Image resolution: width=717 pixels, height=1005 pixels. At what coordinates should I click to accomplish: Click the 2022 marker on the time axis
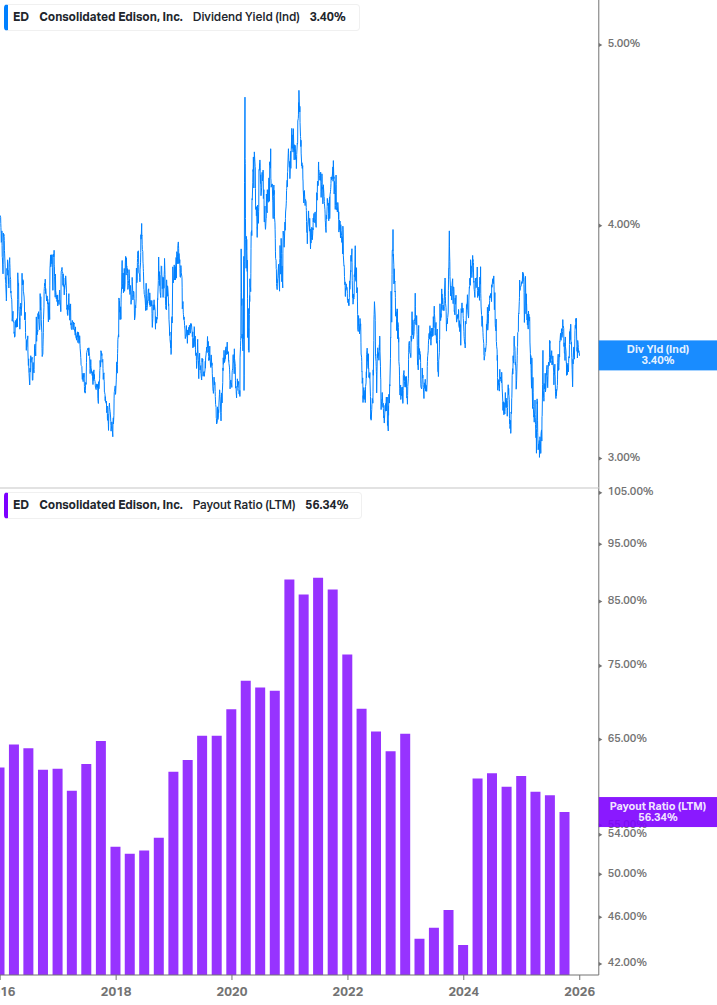pos(348,992)
